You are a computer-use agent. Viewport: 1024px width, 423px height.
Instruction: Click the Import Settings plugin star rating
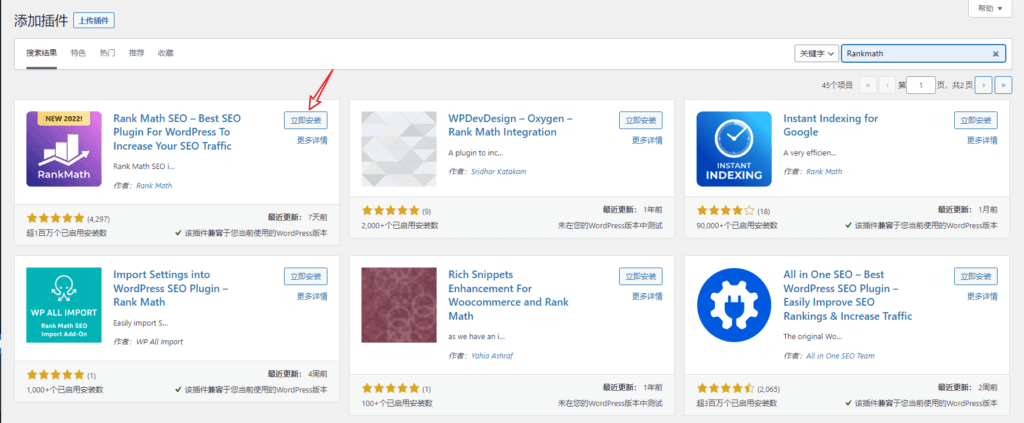(56, 375)
